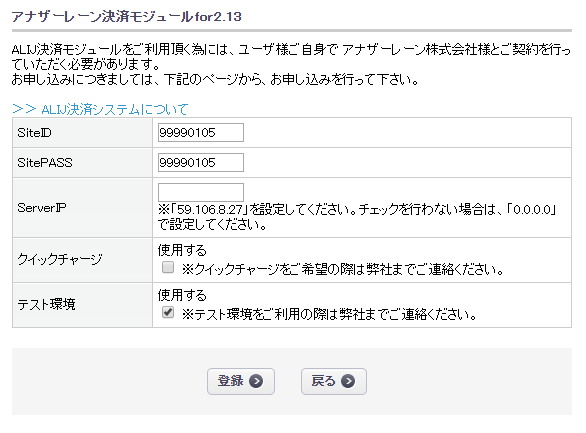Click the ServerIP row label

pos(42,208)
